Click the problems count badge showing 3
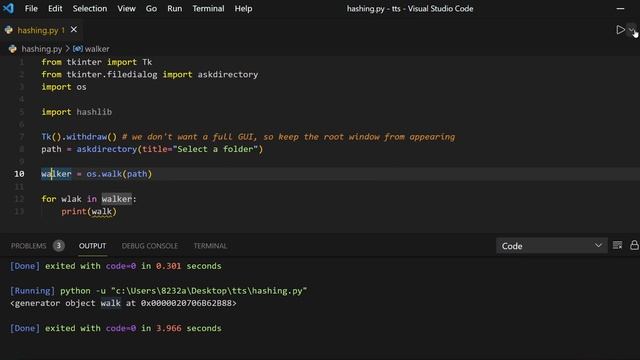The height and width of the screenshot is (360, 640). [x=58, y=245]
